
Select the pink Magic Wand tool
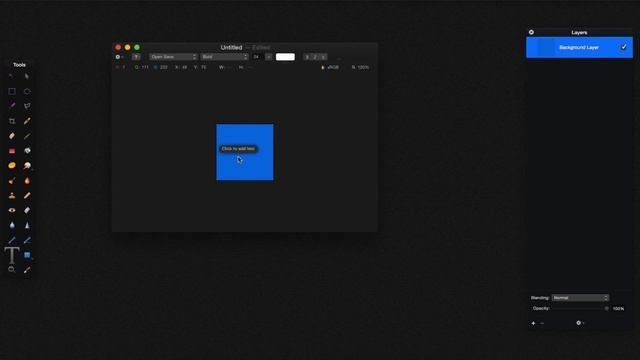coord(12,106)
